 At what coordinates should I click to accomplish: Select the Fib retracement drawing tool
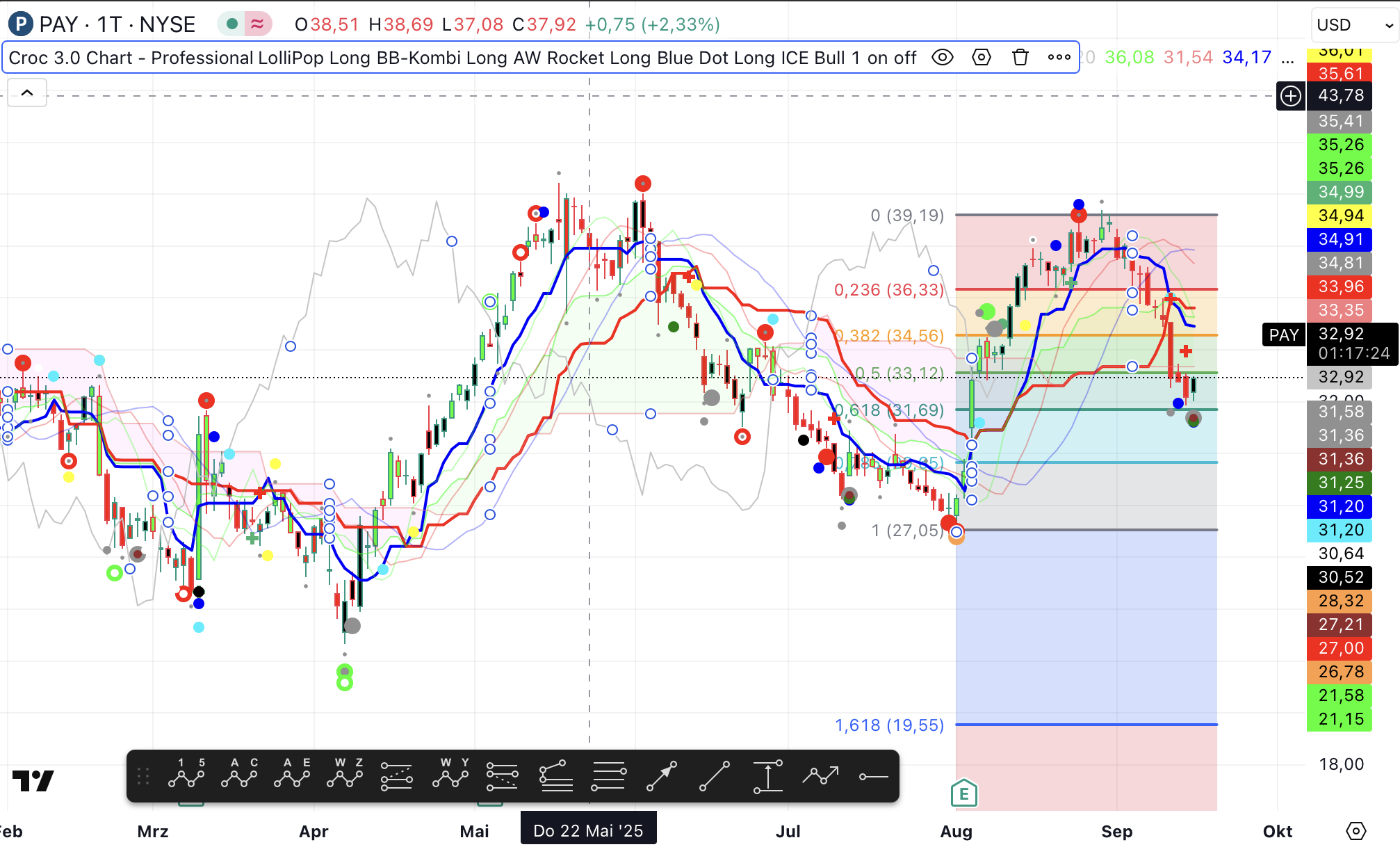tap(608, 775)
